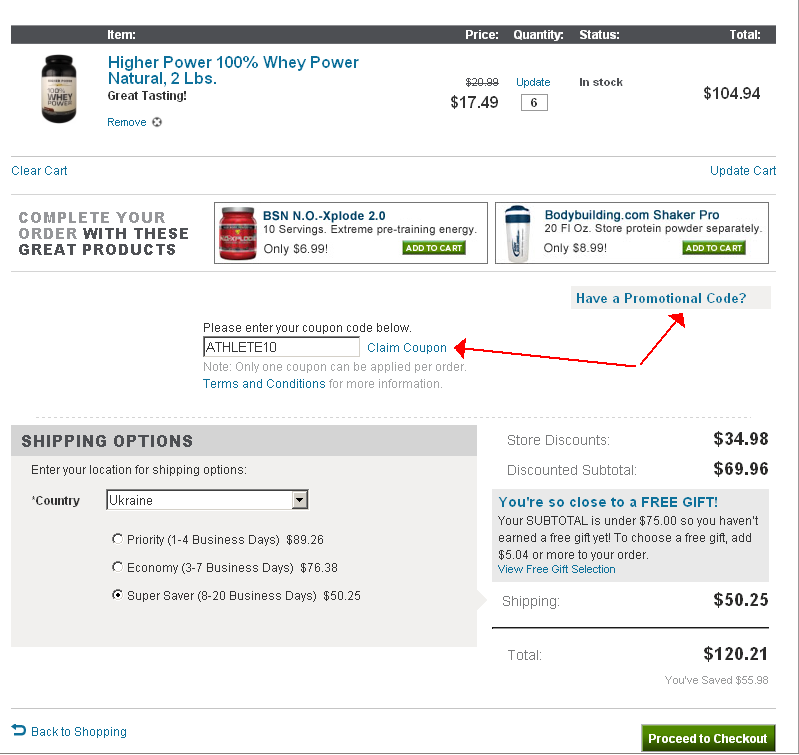Click the Update quantity link
Image resolution: width=799 pixels, height=755 pixels.
coord(533,82)
